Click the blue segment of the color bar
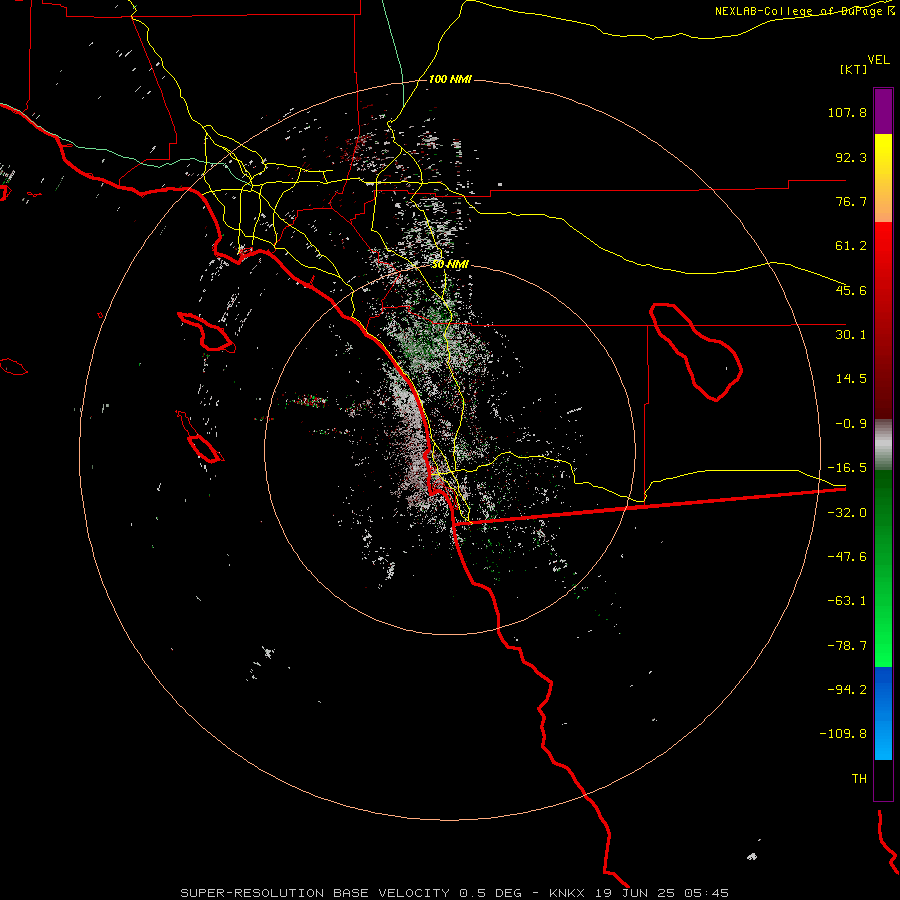Viewport: 900px width, 900px height. tap(883, 713)
